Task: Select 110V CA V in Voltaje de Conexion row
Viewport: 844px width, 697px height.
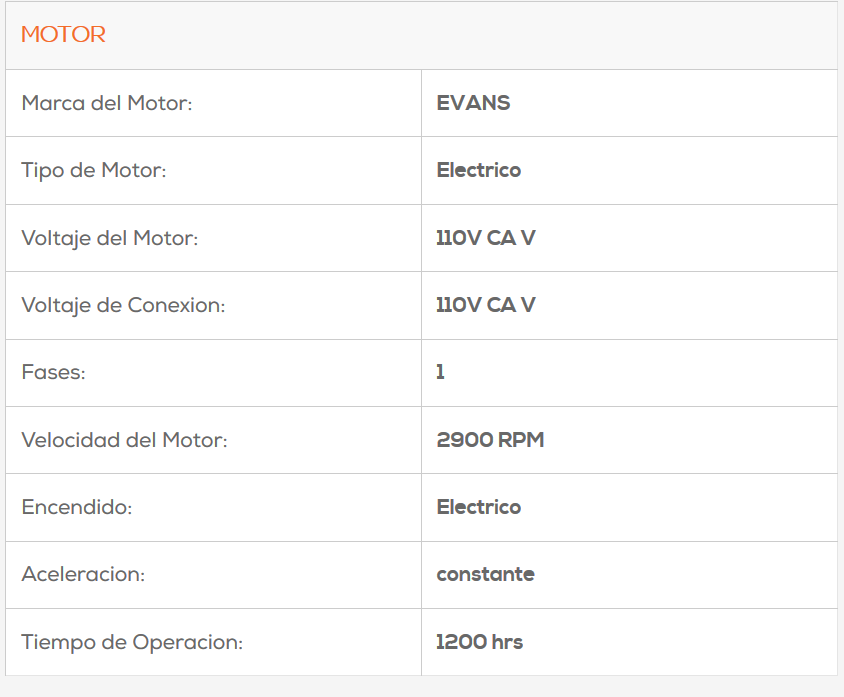Action: pyautogui.click(x=485, y=306)
